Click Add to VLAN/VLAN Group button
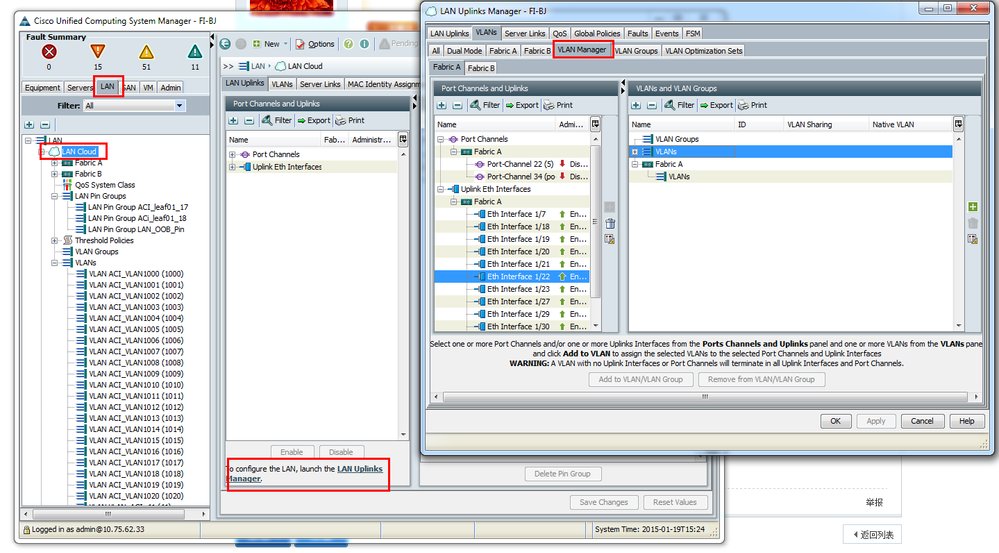 (640, 379)
